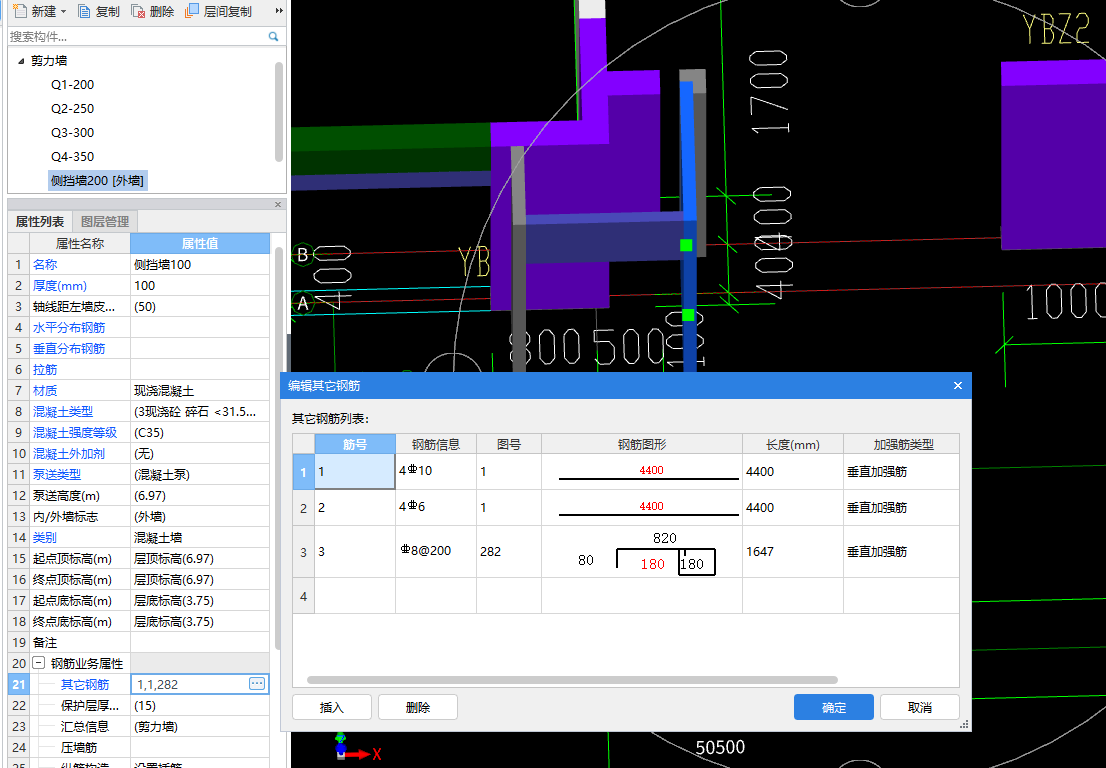Image resolution: width=1106 pixels, height=768 pixels.
Task: Switch to 属性列表 tab
Action: click(x=40, y=221)
